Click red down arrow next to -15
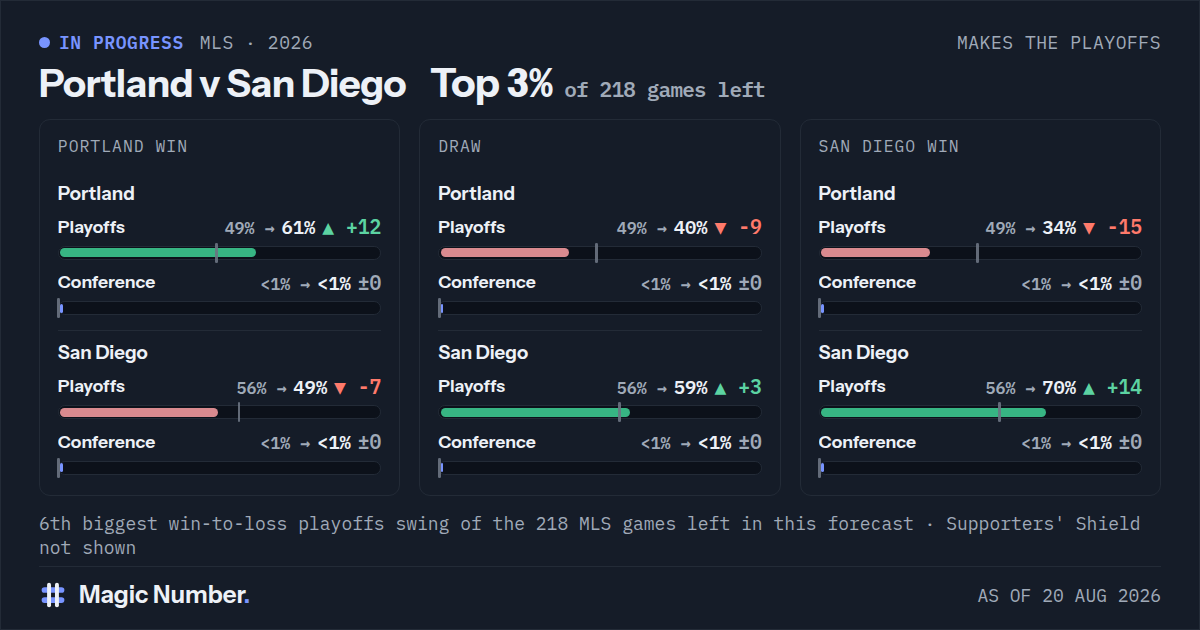 [x=1089, y=228]
